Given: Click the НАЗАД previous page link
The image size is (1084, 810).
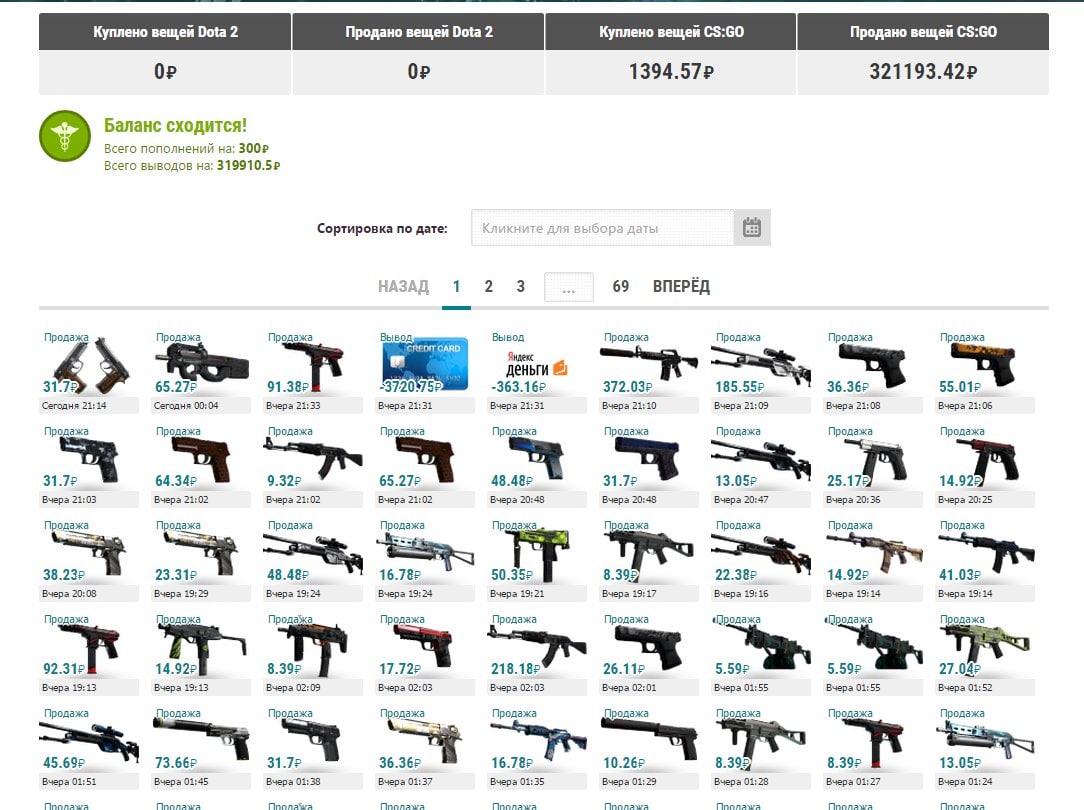Looking at the screenshot, I should tap(403, 286).
